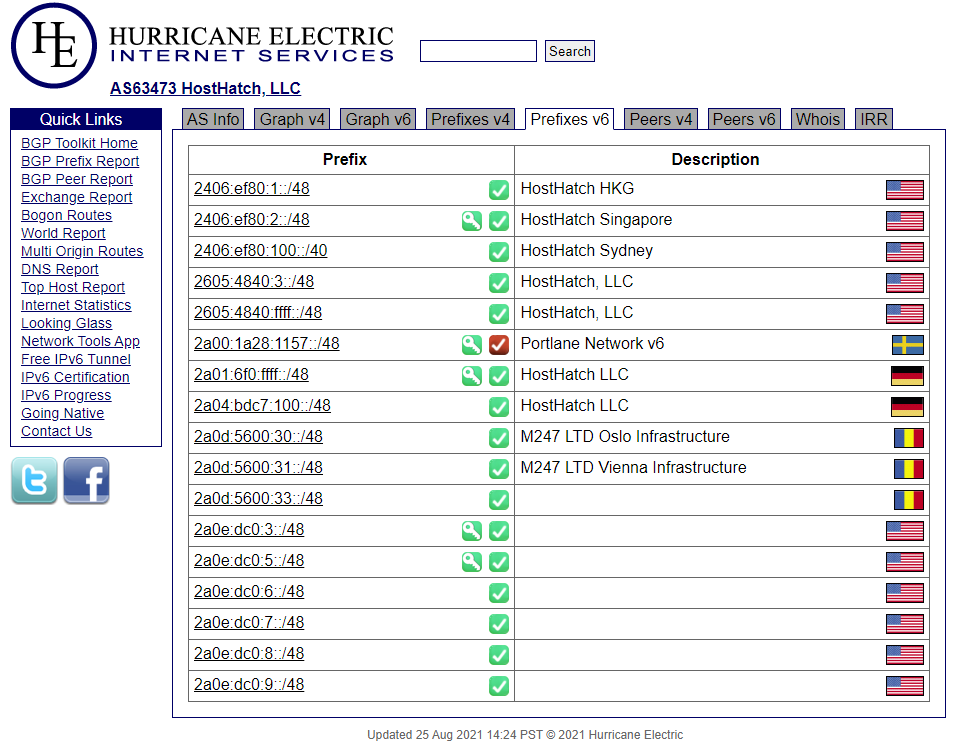Open BGP Prefix Report link
The width and height of the screenshot is (959, 749).
click(x=80, y=161)
